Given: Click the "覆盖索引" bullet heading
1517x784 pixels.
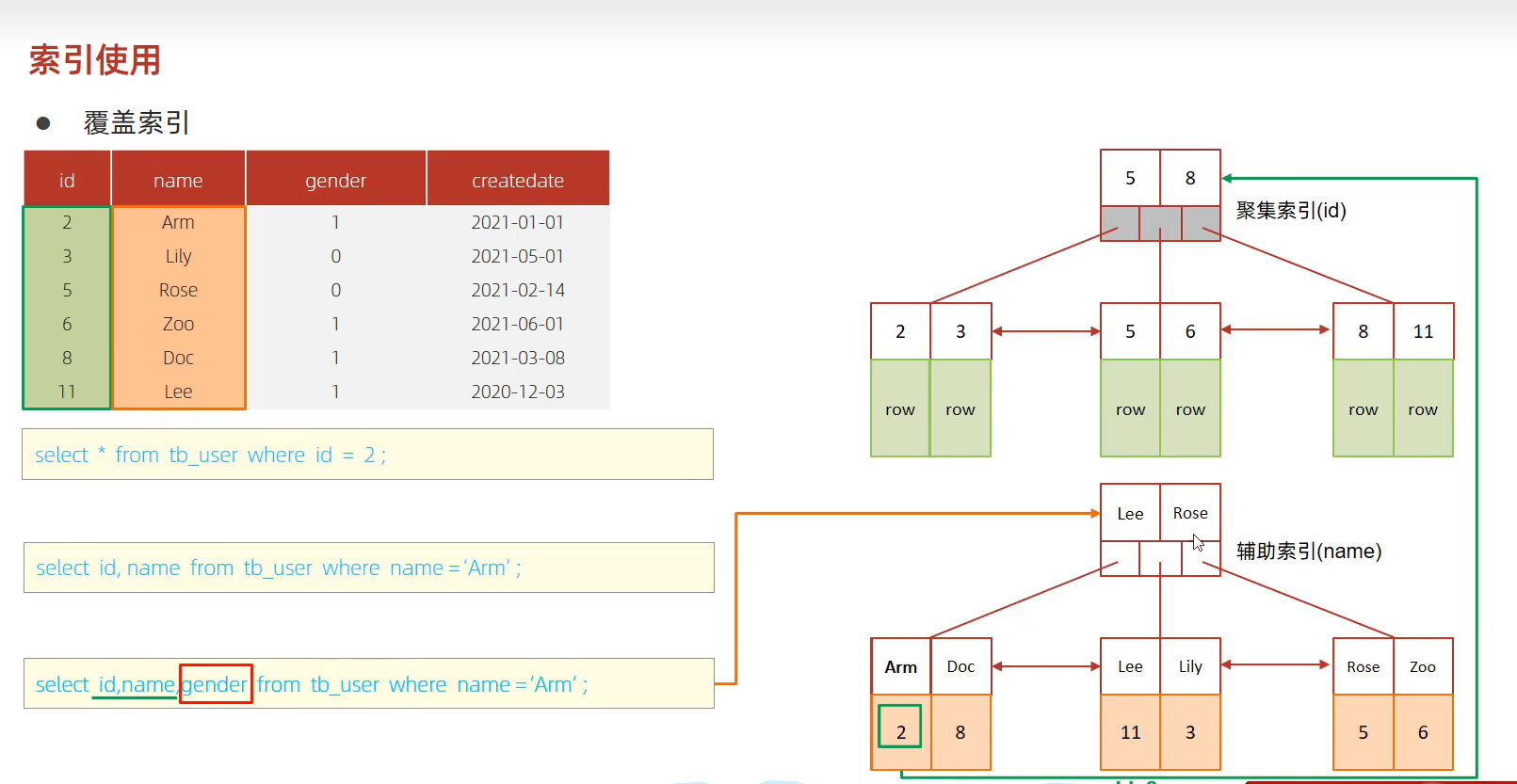Looking at the screenshot, I should pyautogui.click(x=137, y=122).
